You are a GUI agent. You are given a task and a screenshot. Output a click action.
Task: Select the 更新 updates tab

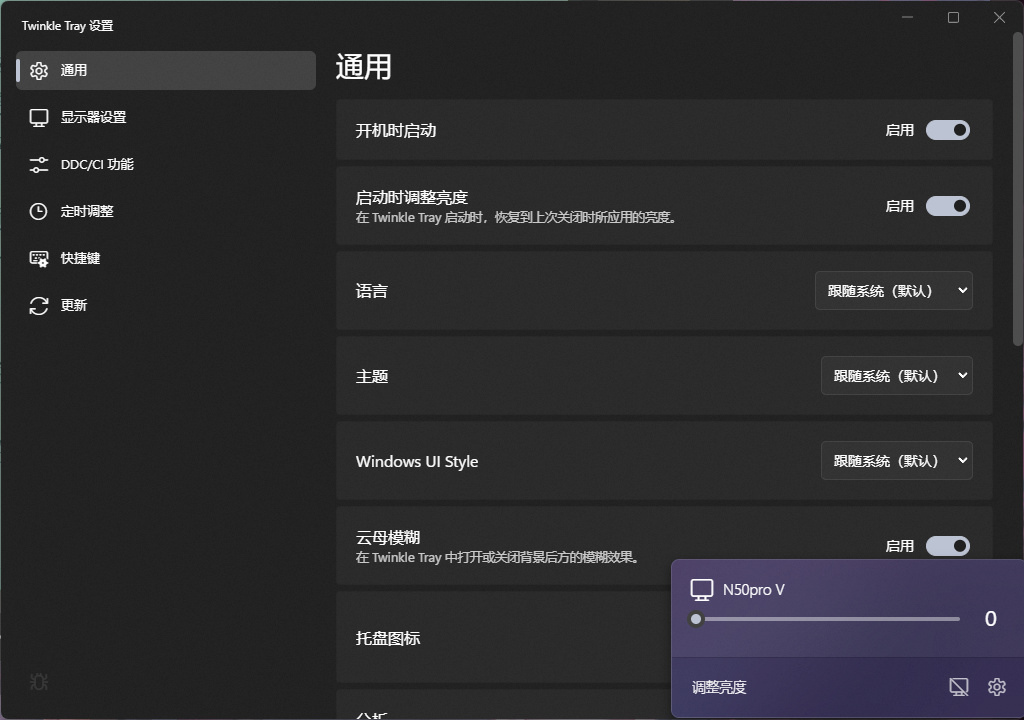pos(166,306)
